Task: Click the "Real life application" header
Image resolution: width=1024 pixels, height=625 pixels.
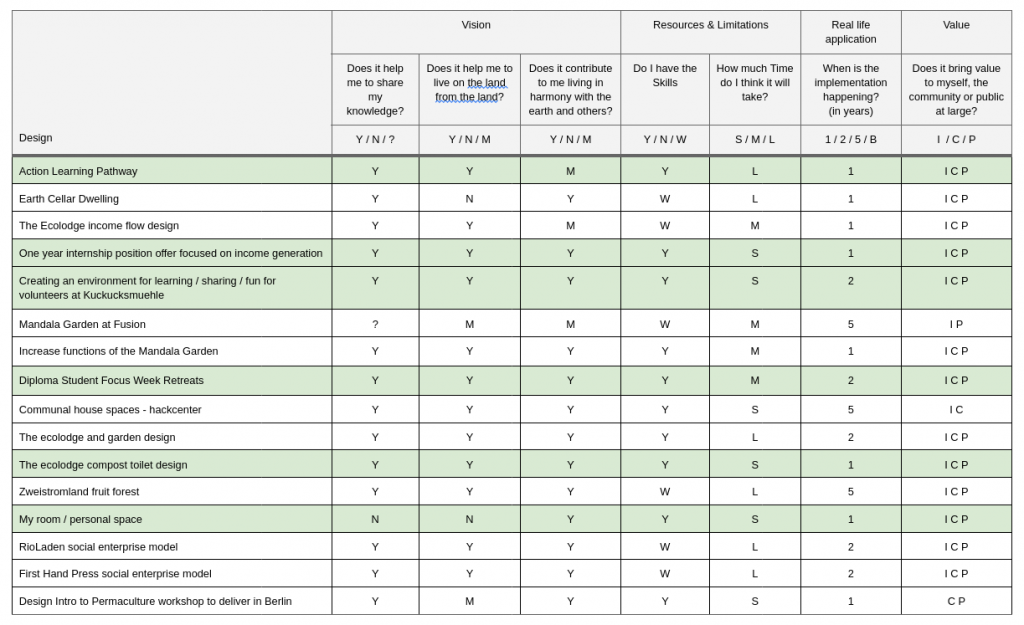Action: point(850,32)
